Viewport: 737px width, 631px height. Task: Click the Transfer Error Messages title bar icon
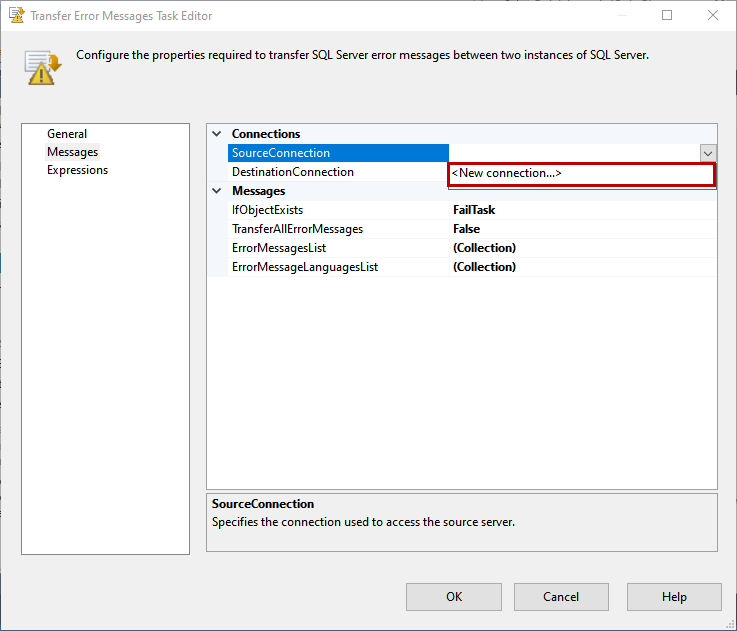point(15,16)
